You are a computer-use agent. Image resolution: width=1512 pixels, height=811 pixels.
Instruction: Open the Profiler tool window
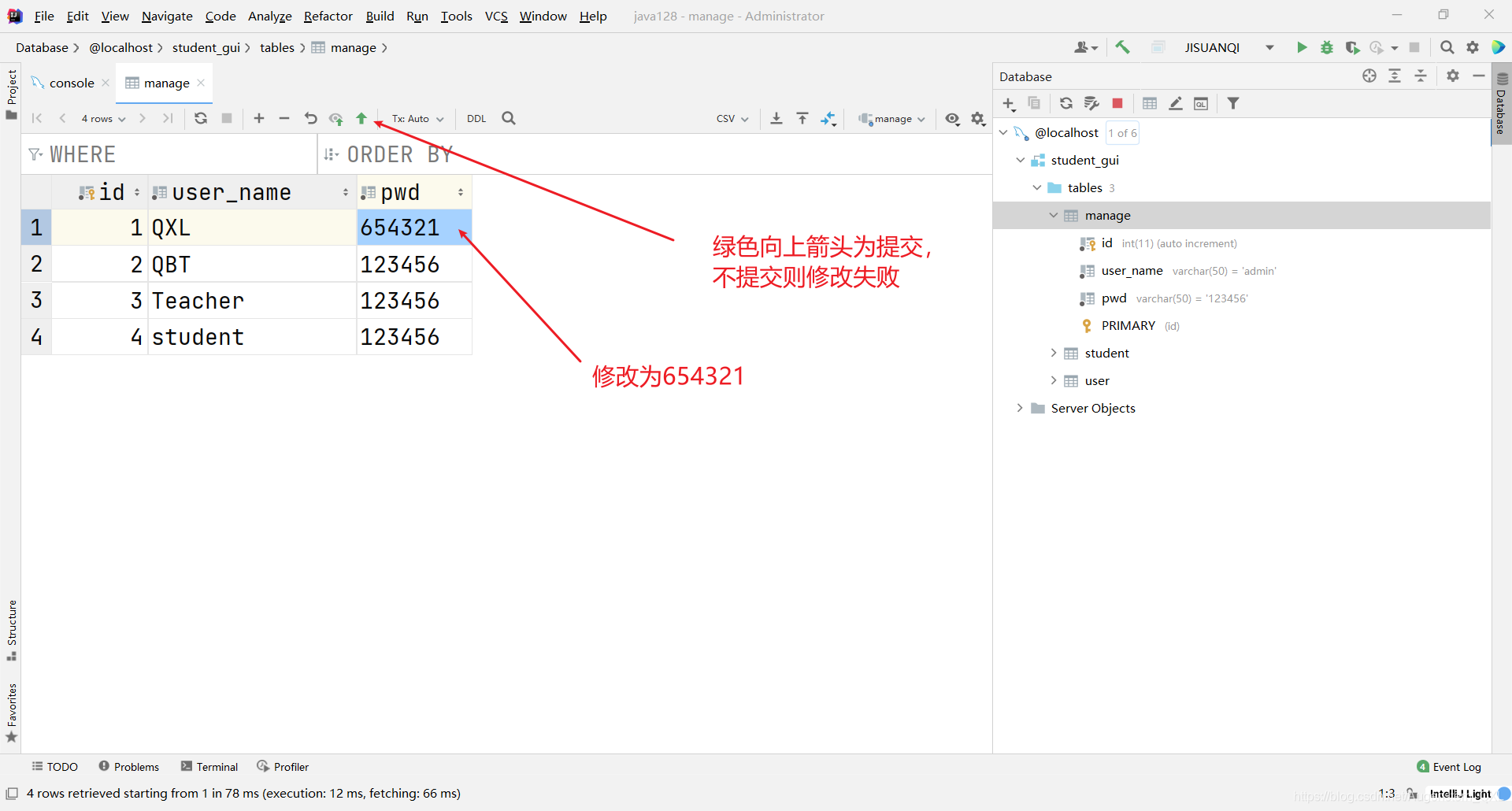click(283, 767)
